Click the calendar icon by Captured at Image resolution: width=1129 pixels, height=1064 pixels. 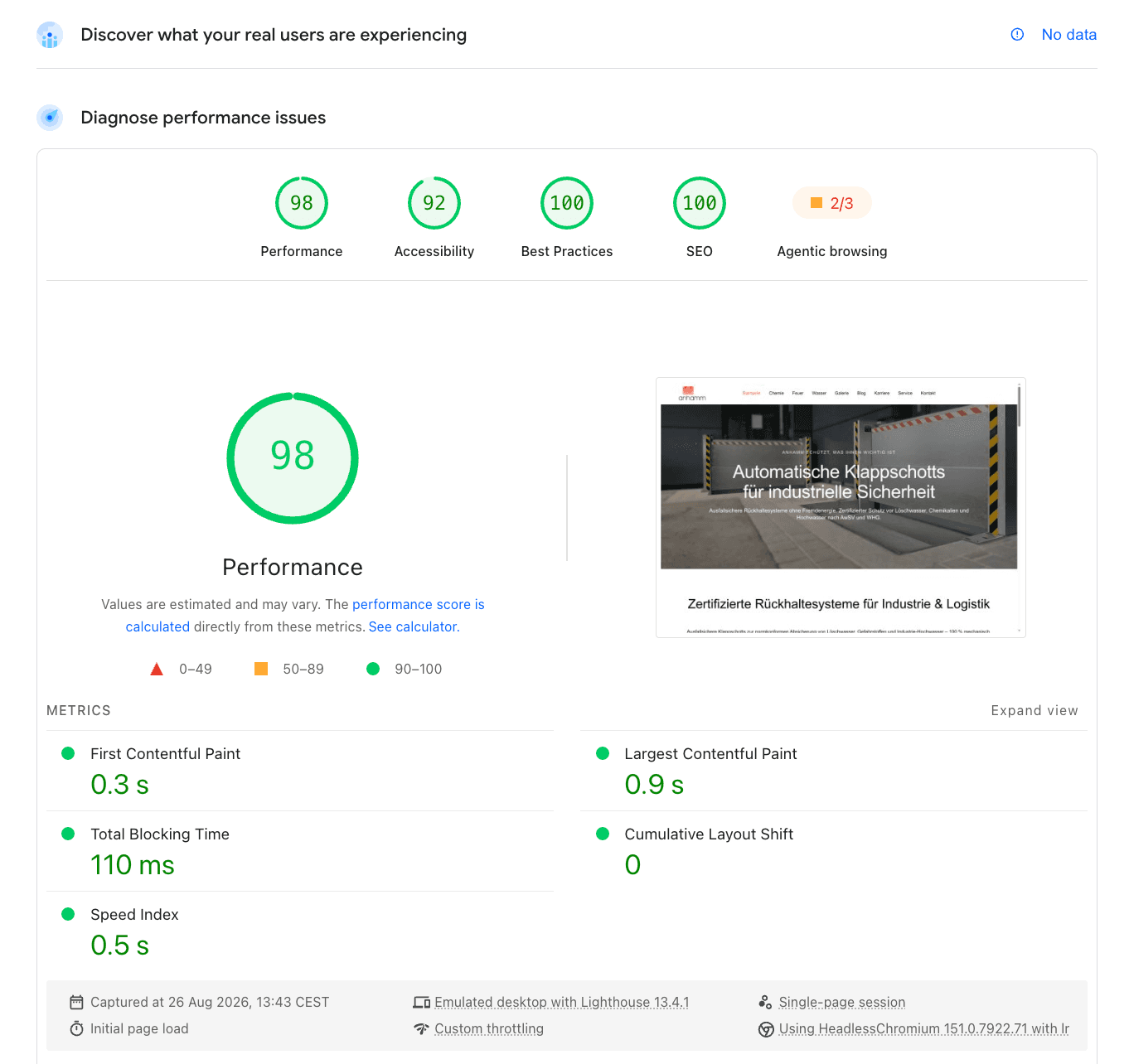pyautogui.click(x=76, y=1002)
